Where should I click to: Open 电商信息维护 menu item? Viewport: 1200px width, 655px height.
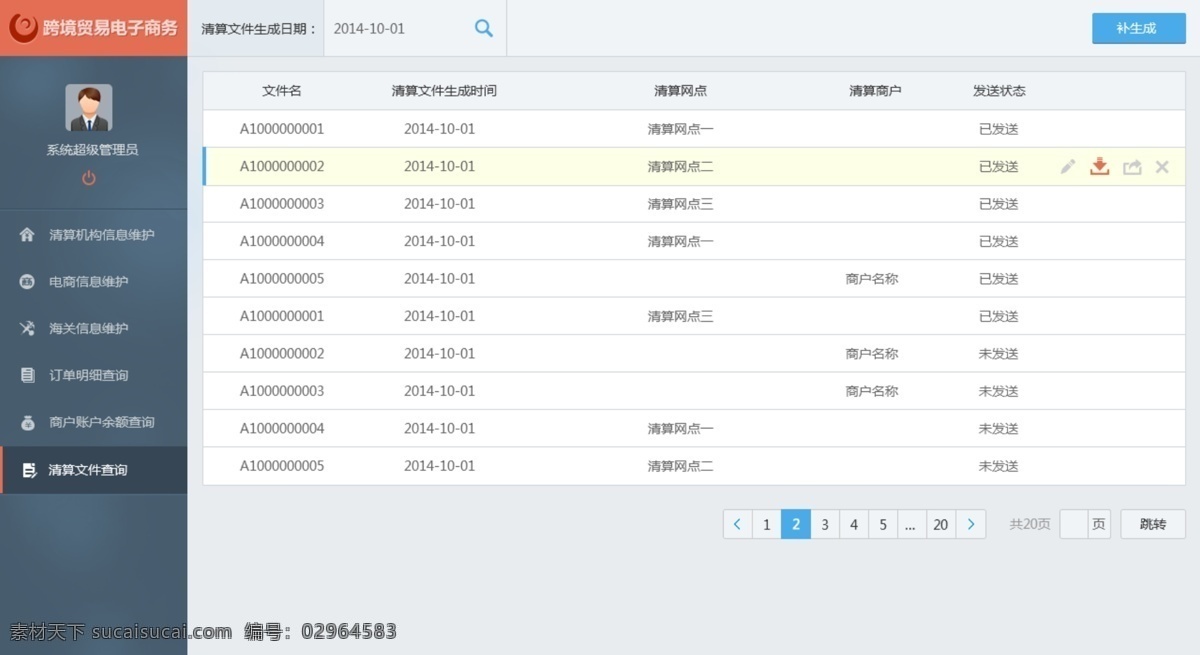tap(93, 282)
